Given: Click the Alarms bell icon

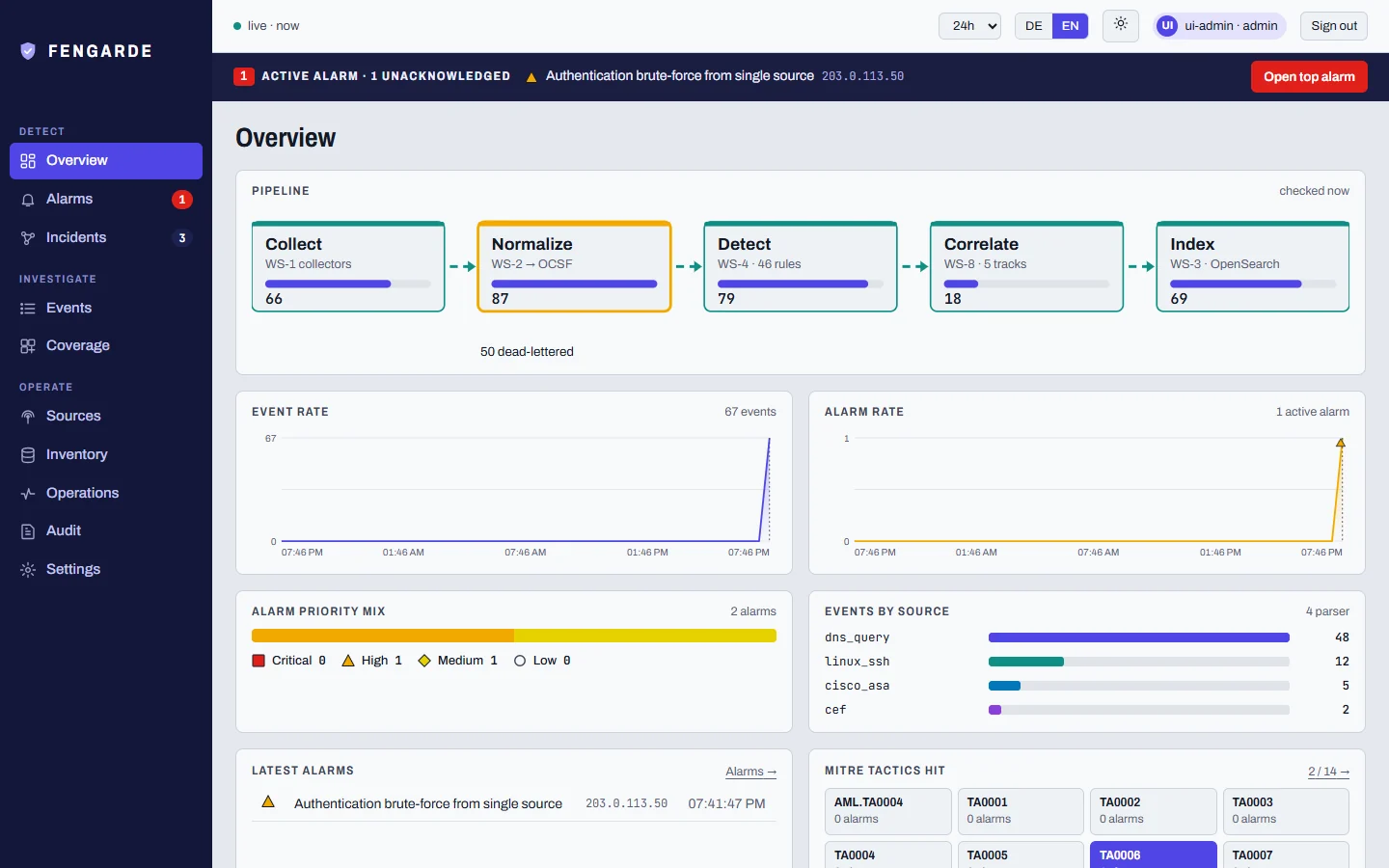Looking at the screenshot, I should 28,200.
